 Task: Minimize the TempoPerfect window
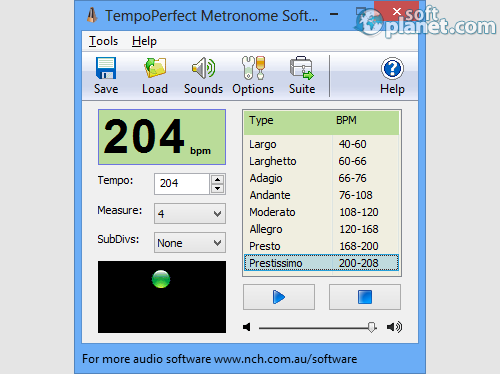click(x=334, y=14)
